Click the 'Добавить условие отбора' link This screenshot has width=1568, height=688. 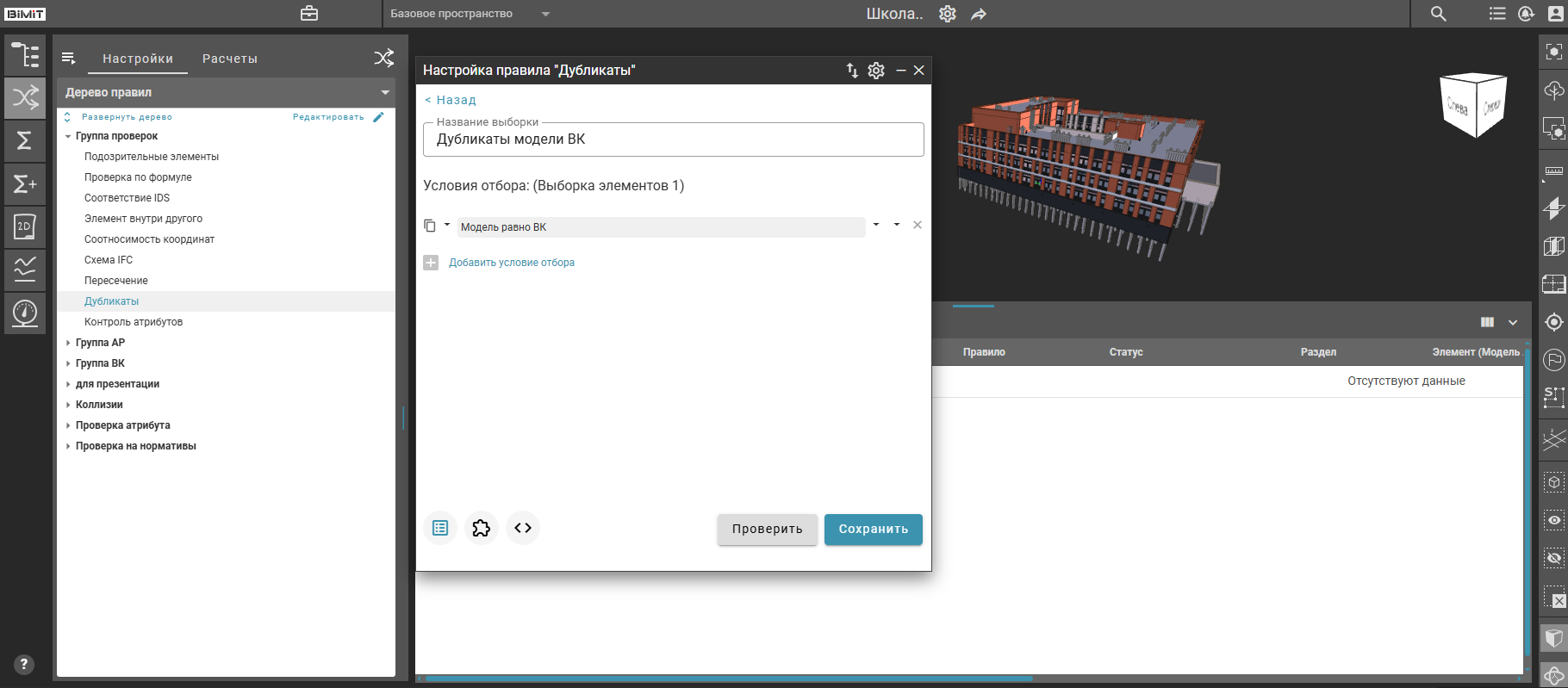tap(511, 263)
